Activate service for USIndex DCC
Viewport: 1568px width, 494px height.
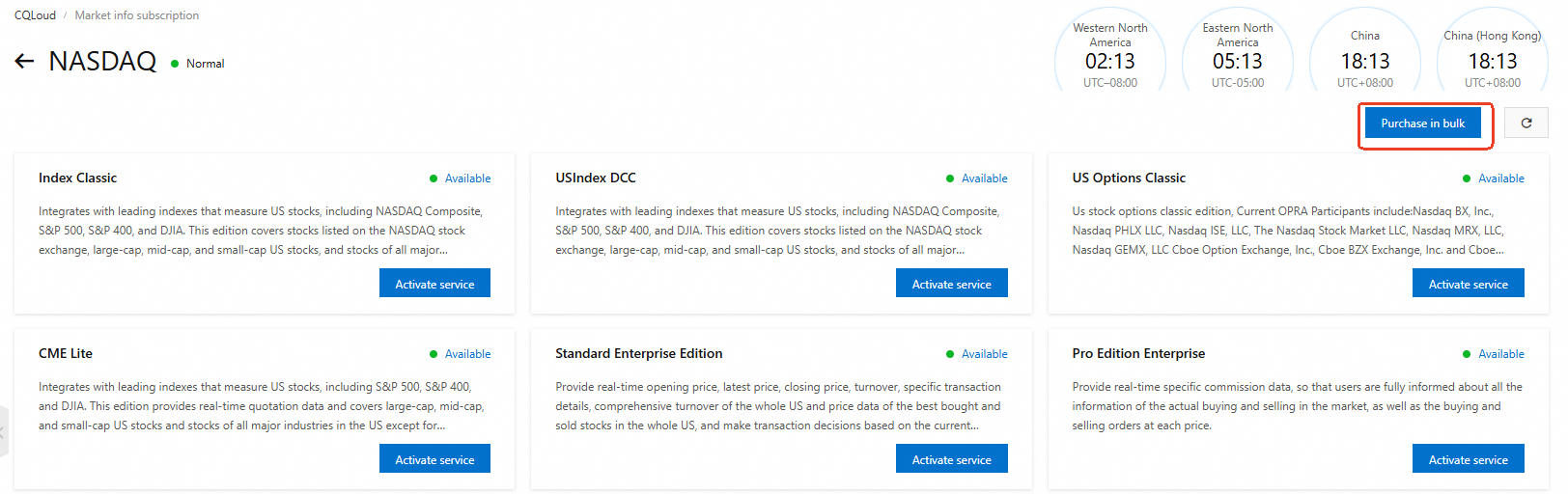pyautogui.click(x=951, y=284)
